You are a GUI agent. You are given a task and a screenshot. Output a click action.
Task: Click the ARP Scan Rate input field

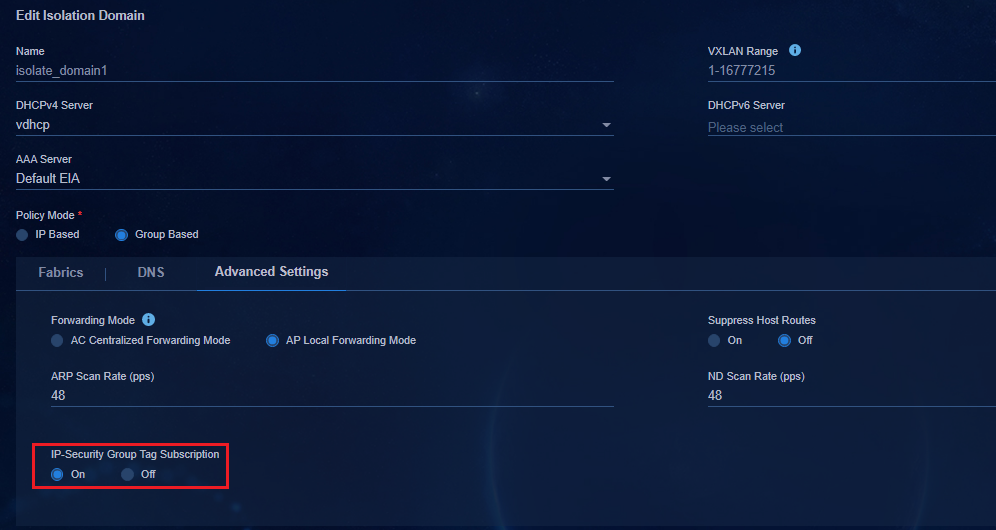tap(332, 395)
